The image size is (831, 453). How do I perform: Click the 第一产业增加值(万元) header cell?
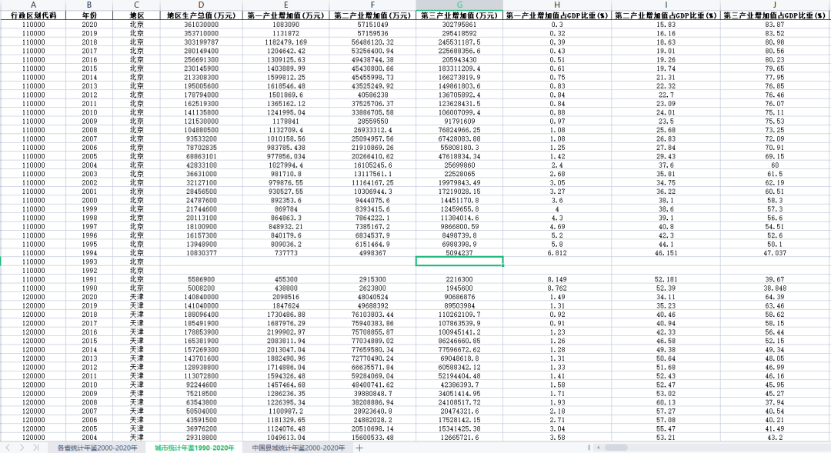(x=286, y=15)
